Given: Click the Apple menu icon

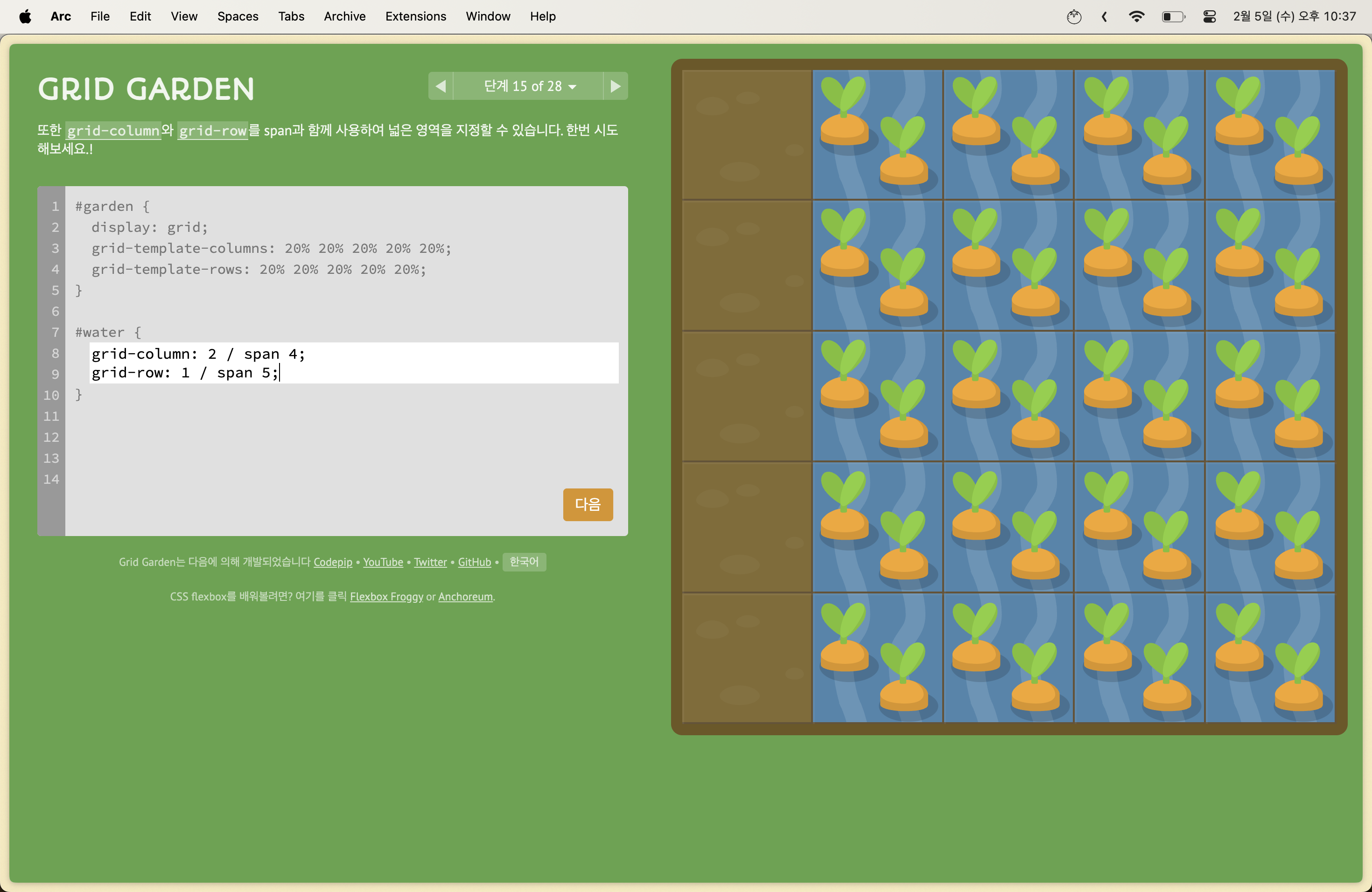Looking at the screenshot, I should pyautogui.click(x=25, y=16).
